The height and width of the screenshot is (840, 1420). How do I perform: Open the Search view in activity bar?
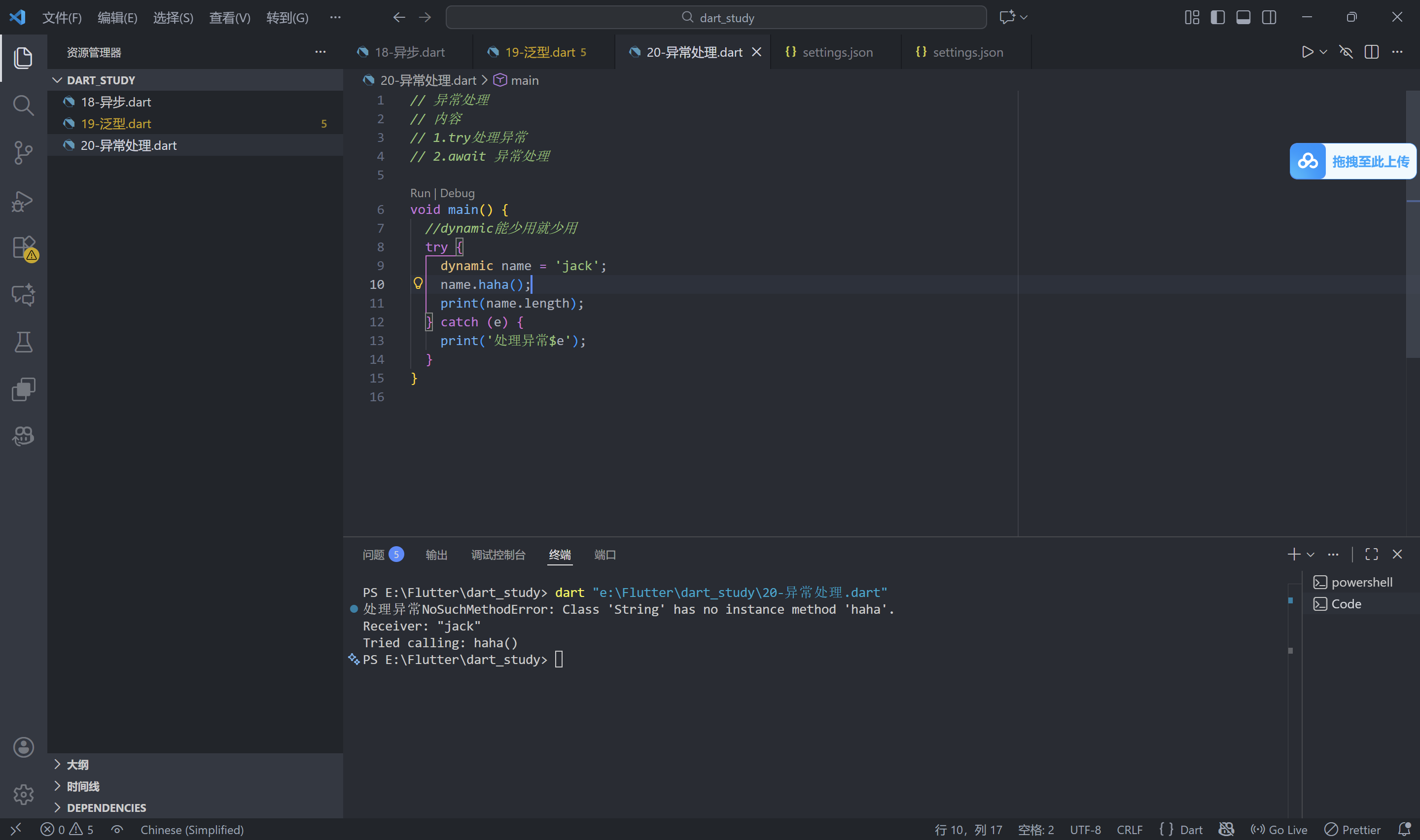[23, 105]
